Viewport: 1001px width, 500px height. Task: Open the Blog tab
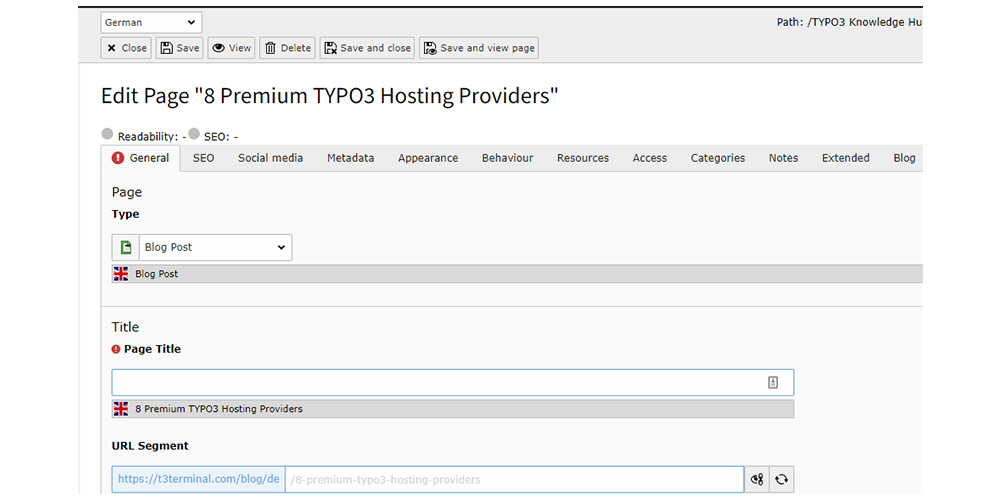(x=904, y=158)
